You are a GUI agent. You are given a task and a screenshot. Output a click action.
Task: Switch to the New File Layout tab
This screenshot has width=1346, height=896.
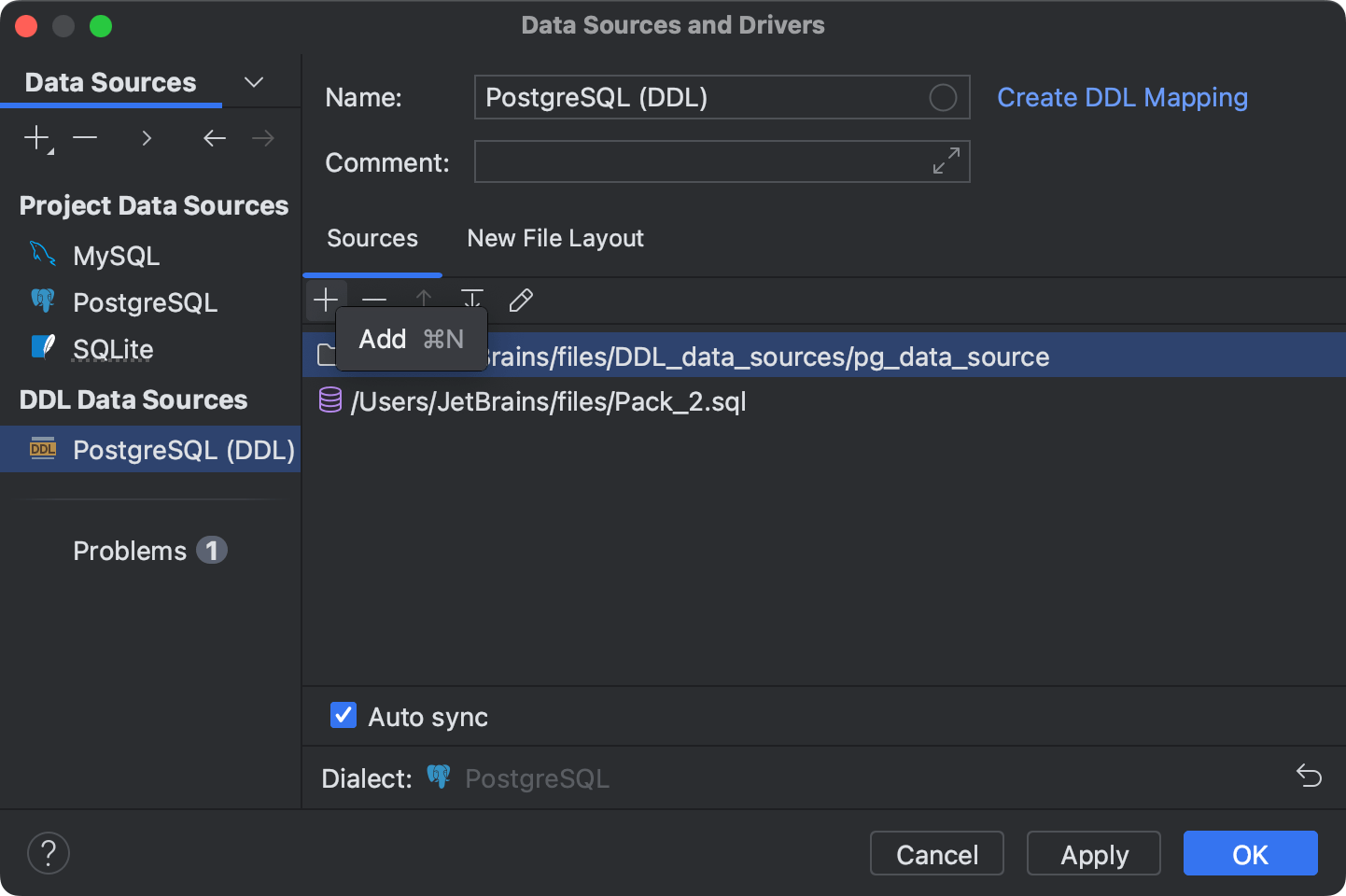[554, 238]
